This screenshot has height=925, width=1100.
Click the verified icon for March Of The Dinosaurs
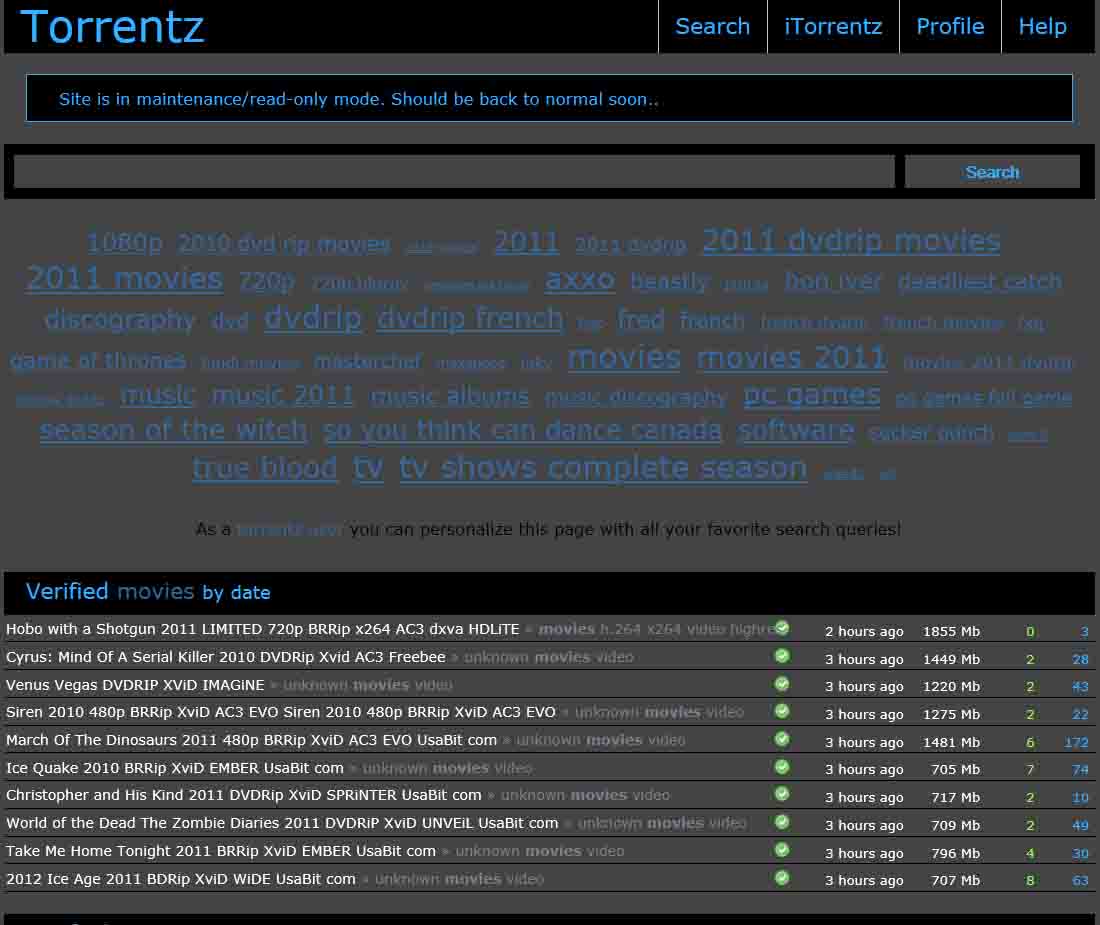point(782,740)
